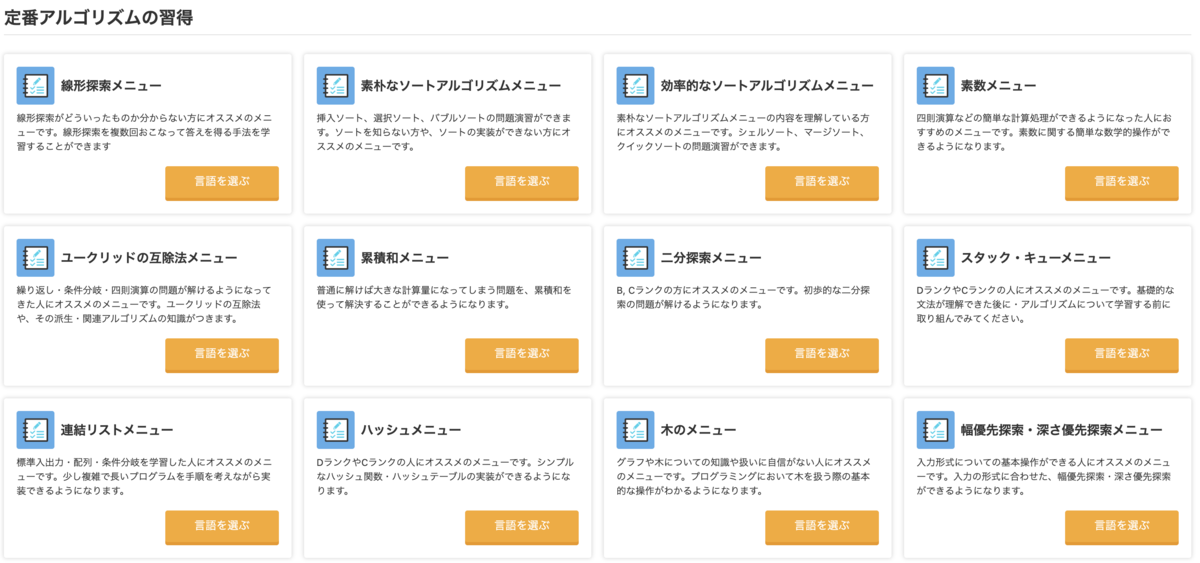This screenshot has height=563, width=1200.
Task: Select the 連結リストメニュー heading text
Action: [x=117, y=430]
